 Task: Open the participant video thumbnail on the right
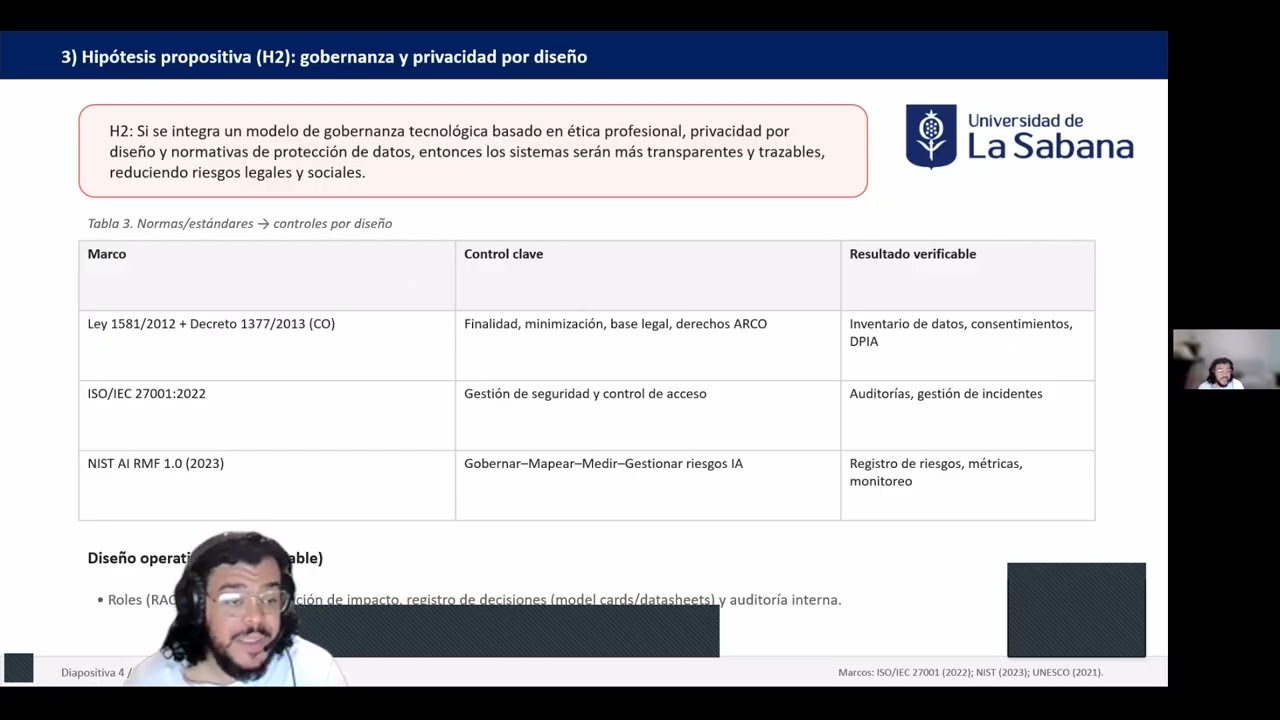pos(1226,359)
